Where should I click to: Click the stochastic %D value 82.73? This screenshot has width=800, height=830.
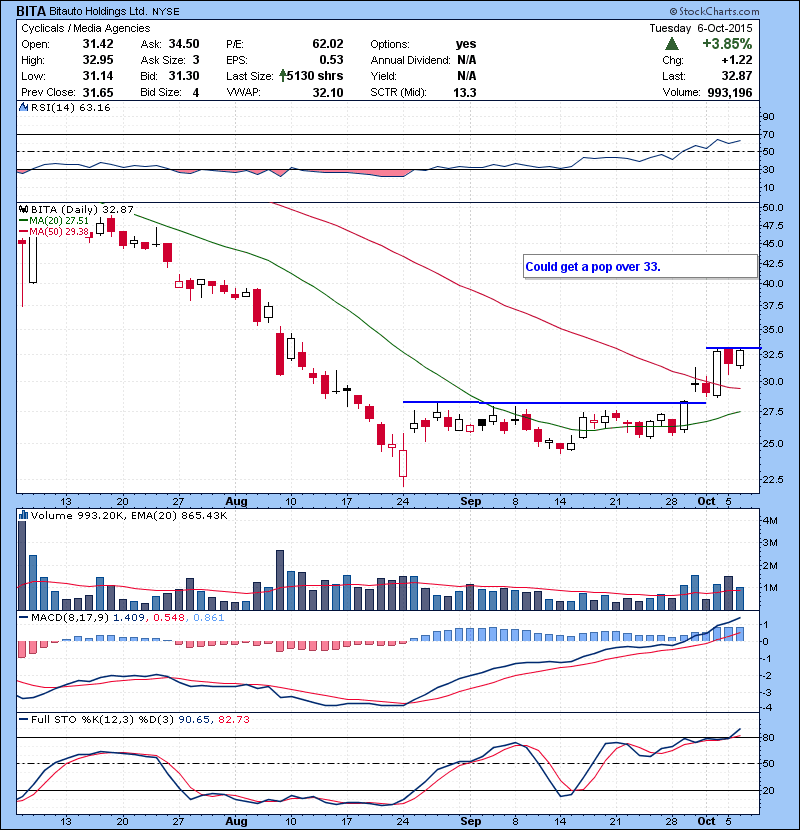(x=233, y=719)
